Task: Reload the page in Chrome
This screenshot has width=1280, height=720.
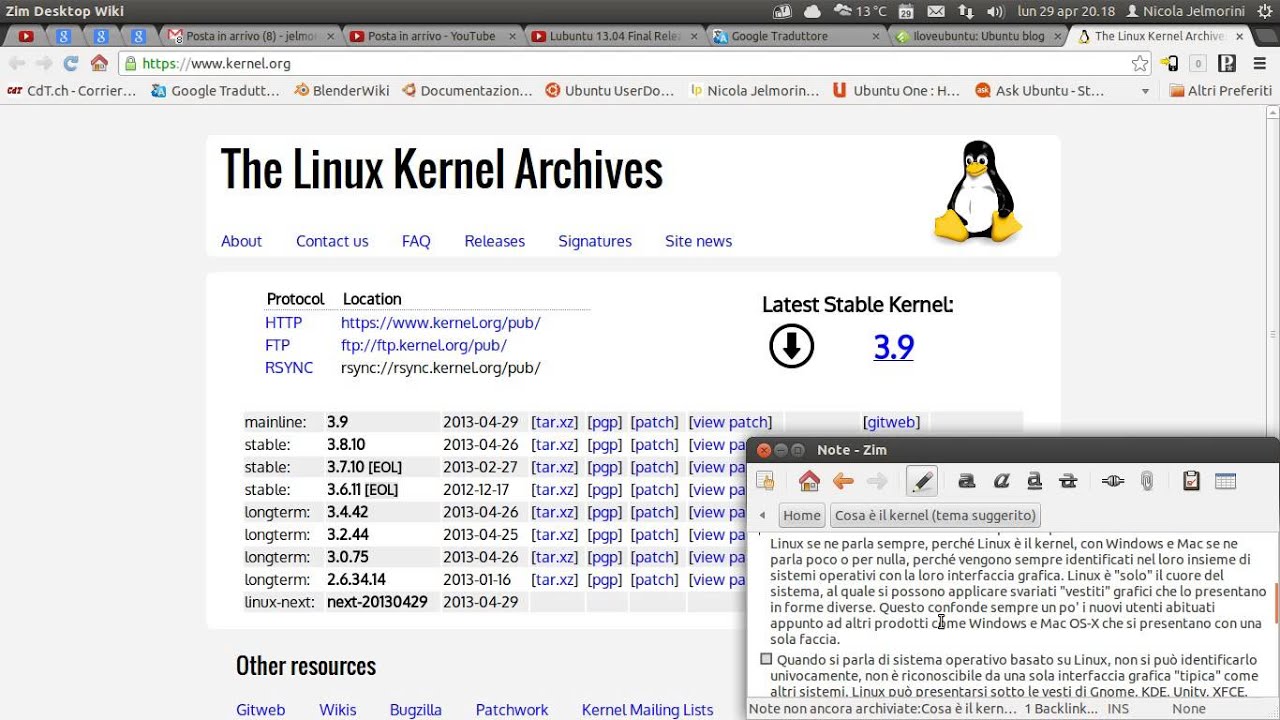Action: pos(71,63)
